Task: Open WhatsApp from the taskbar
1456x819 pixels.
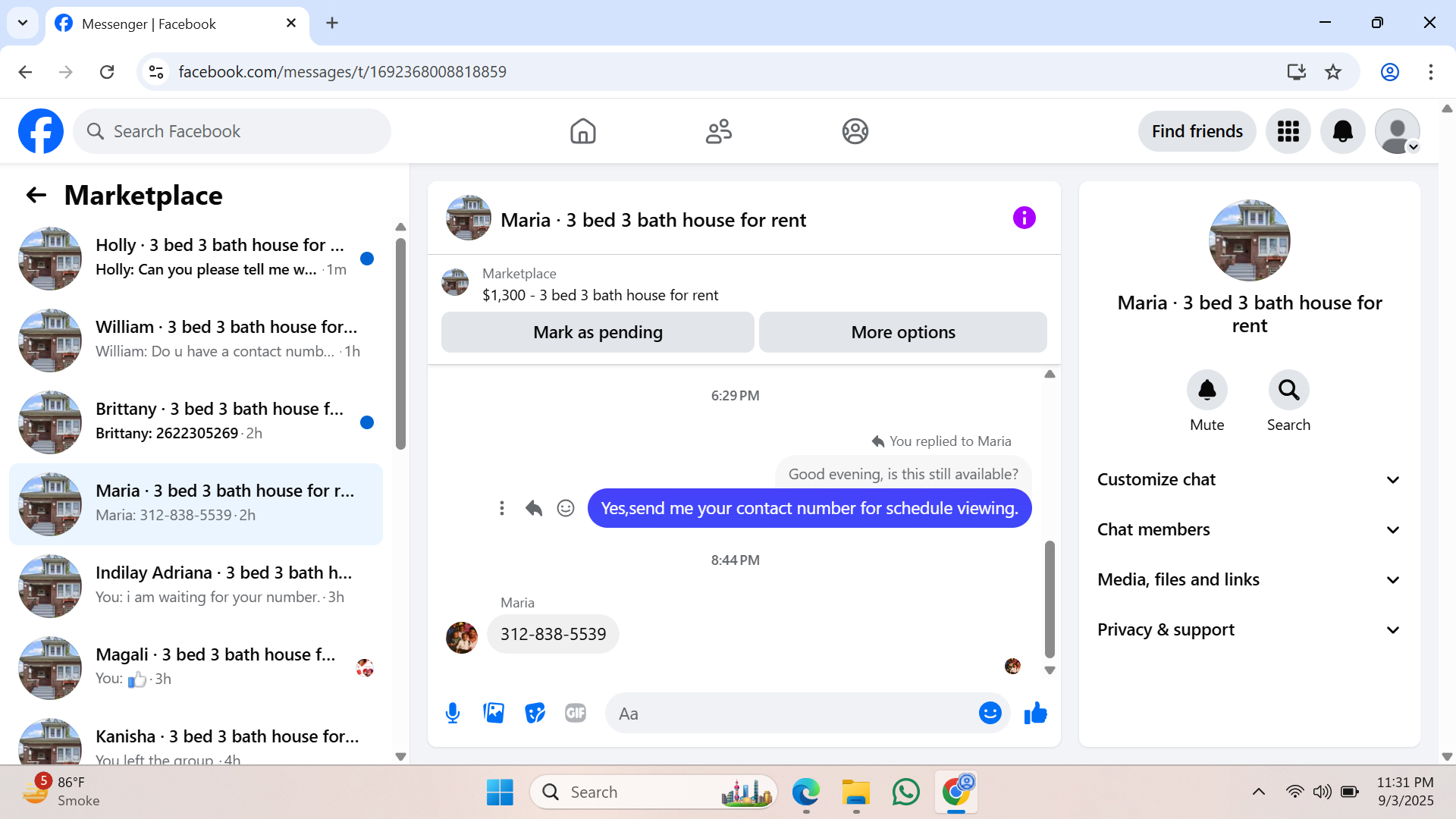Action: pos(905,792)
